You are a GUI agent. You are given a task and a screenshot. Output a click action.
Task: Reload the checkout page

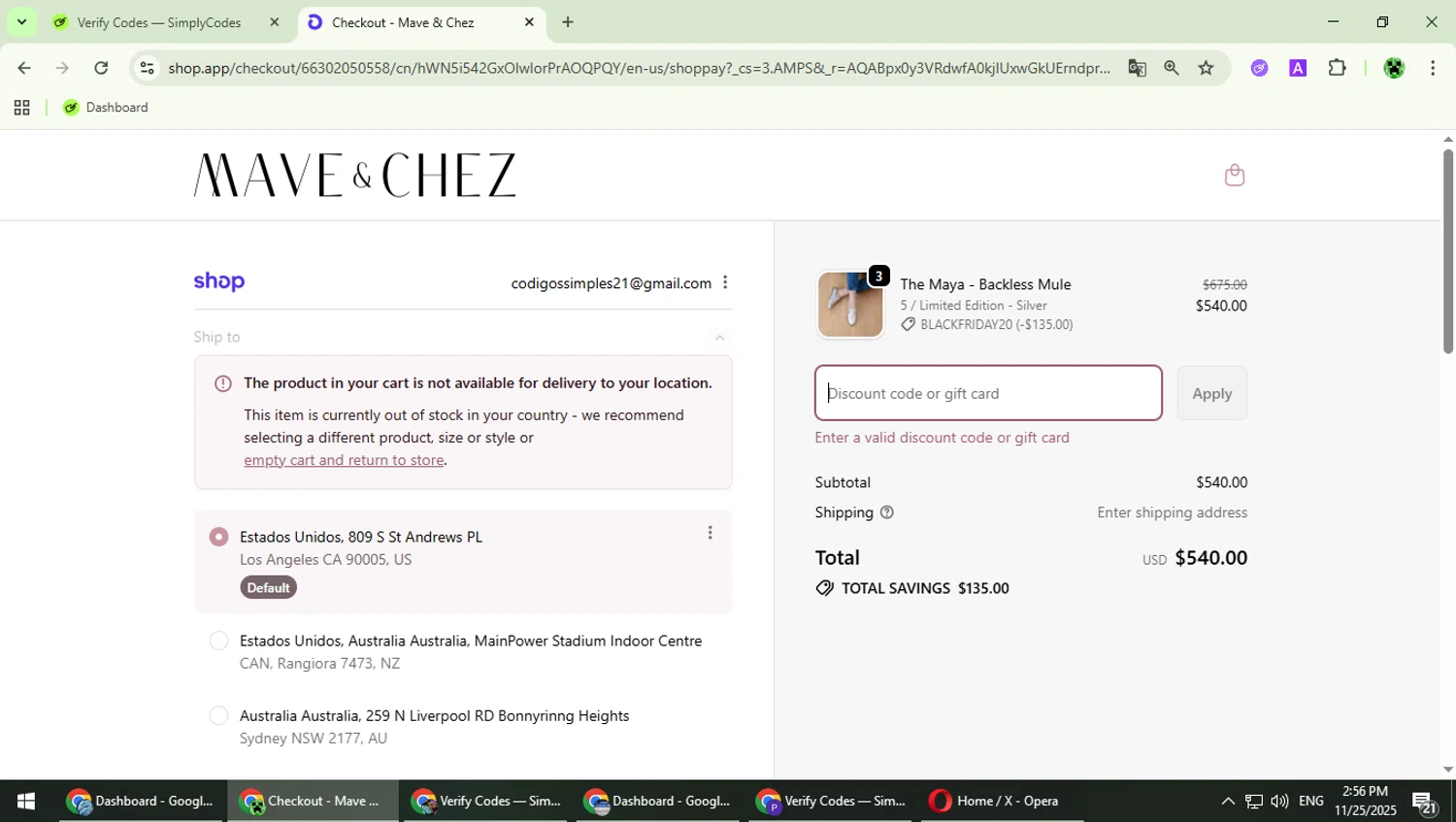click(101, 68)
